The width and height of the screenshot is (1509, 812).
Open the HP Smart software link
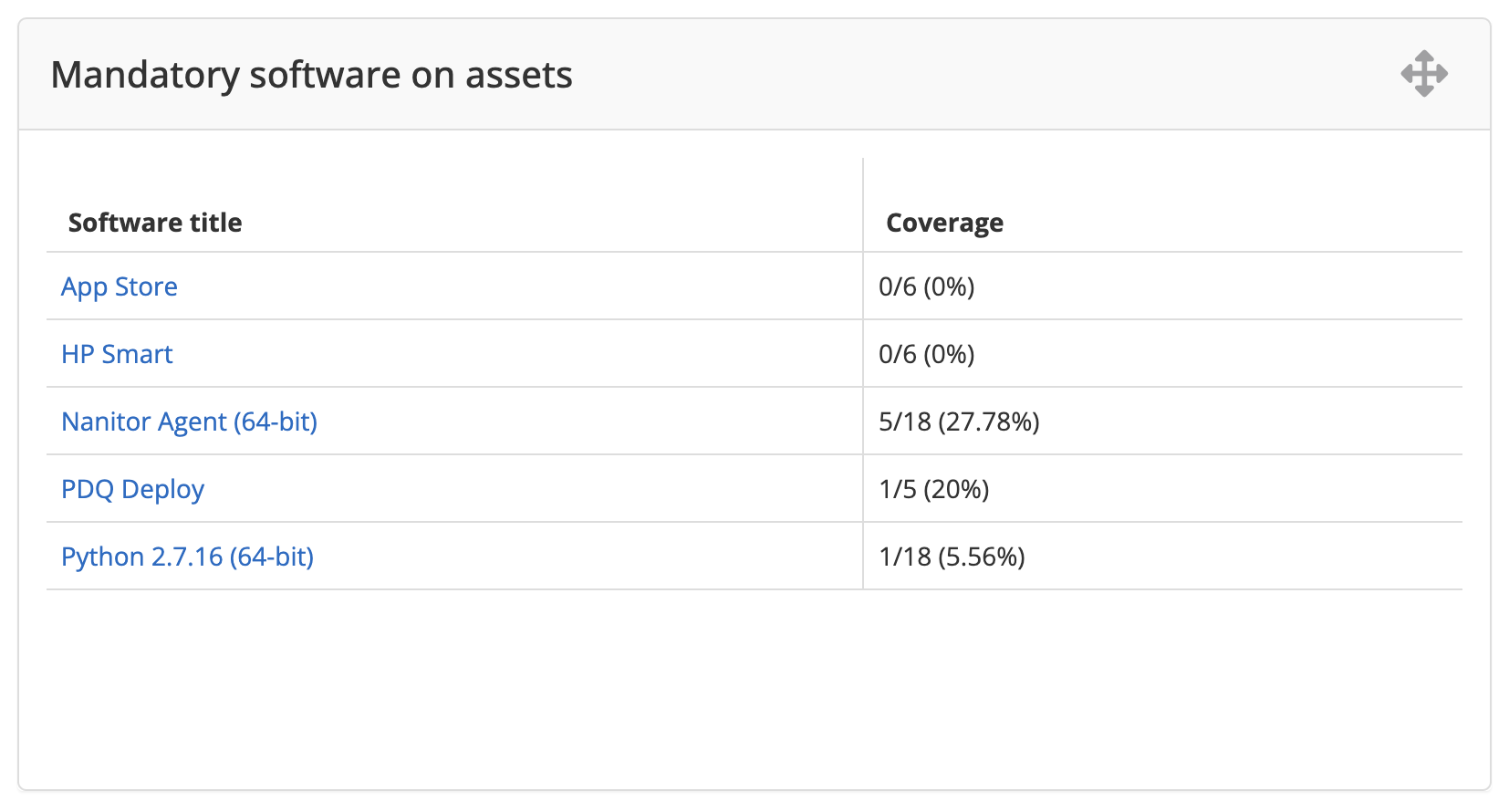117,354
